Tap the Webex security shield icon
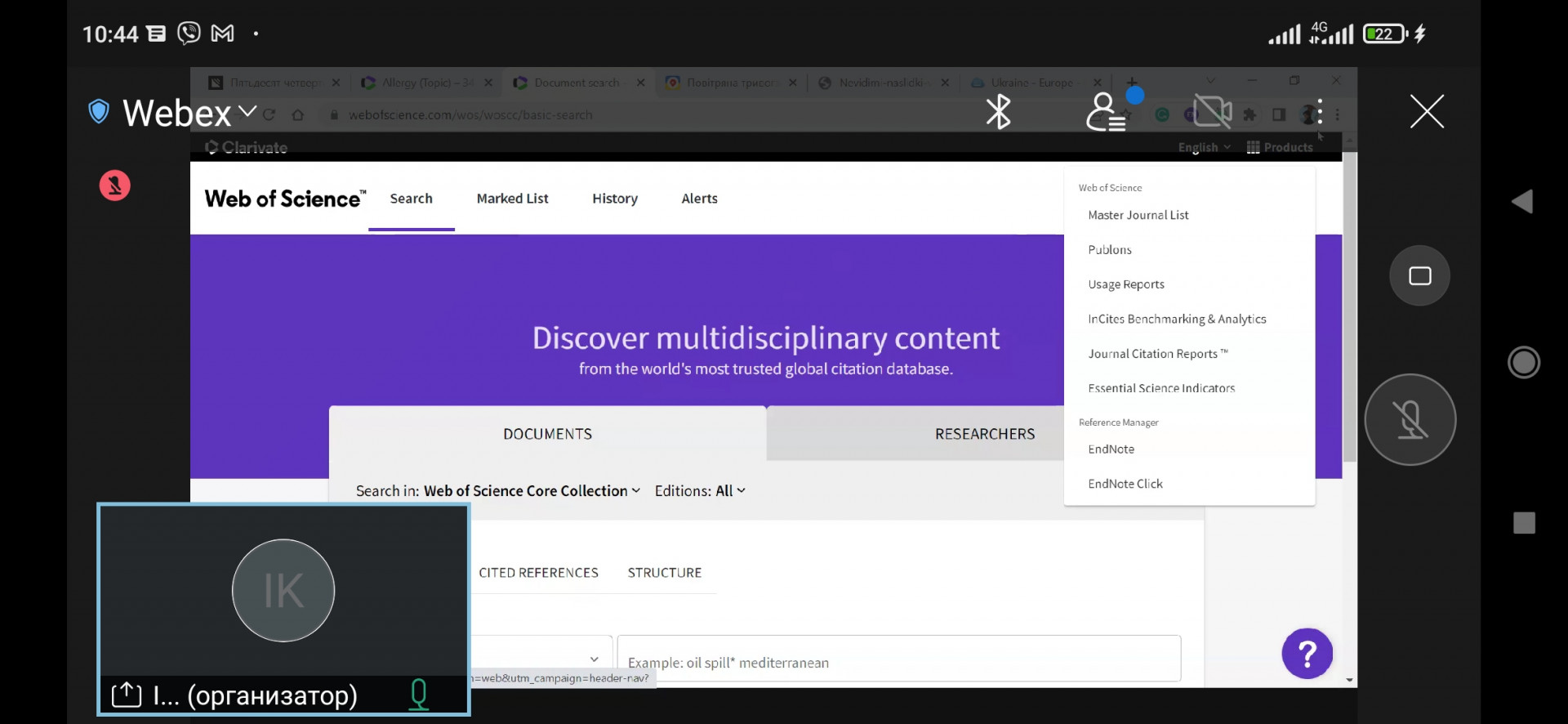The height and width of the screenshot is (724, 1568). (x=99, y=112)
